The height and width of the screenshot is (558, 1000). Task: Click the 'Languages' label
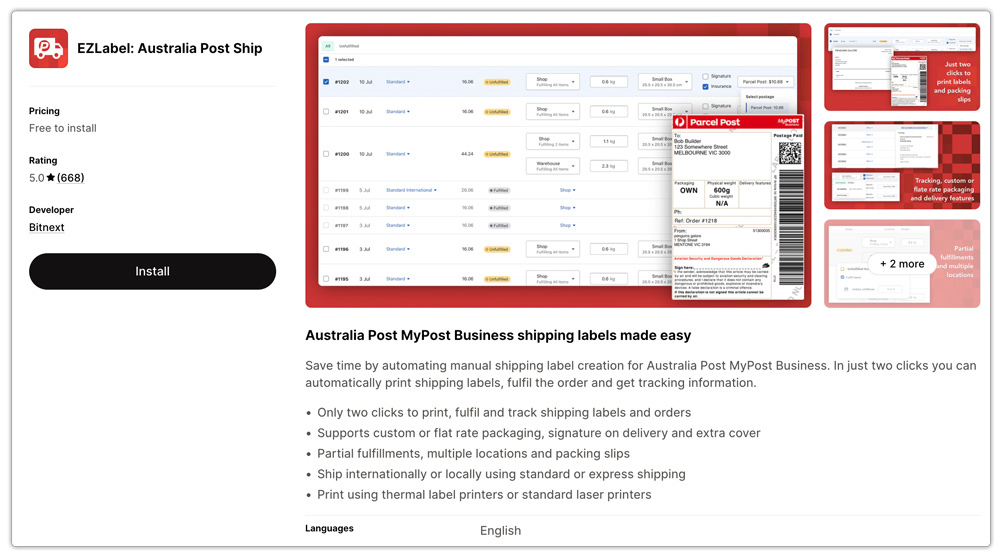point(329,528)
